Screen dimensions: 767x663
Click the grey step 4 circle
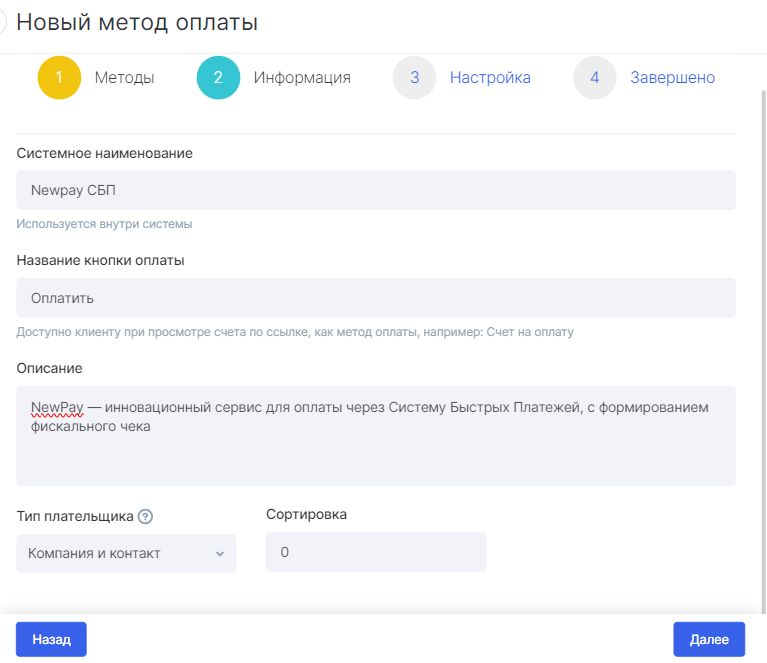[594, 77]
